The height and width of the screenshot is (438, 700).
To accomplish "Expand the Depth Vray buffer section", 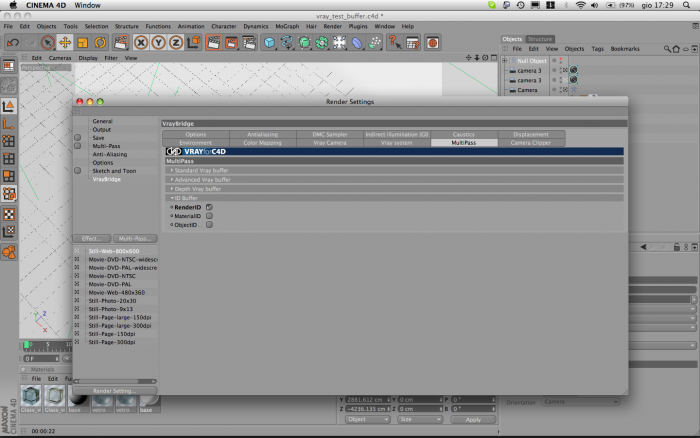I will click(172, 189).
